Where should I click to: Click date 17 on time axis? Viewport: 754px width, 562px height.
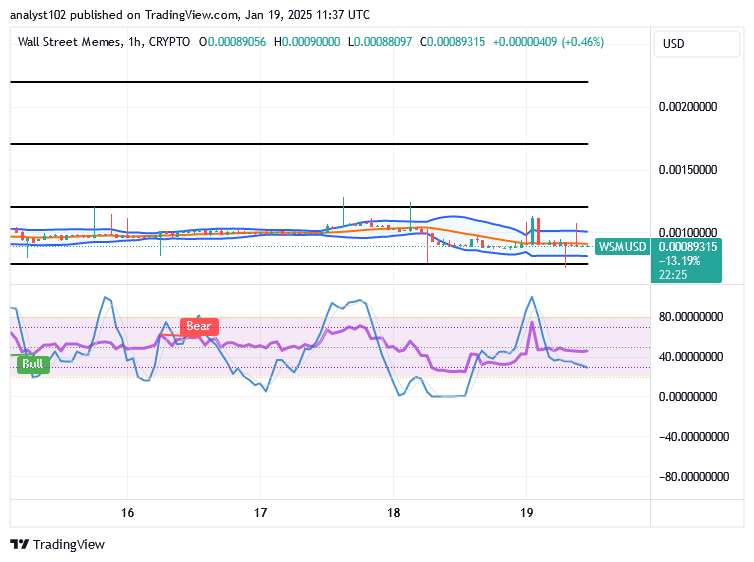pyautogui.click(x=261, y=512)
